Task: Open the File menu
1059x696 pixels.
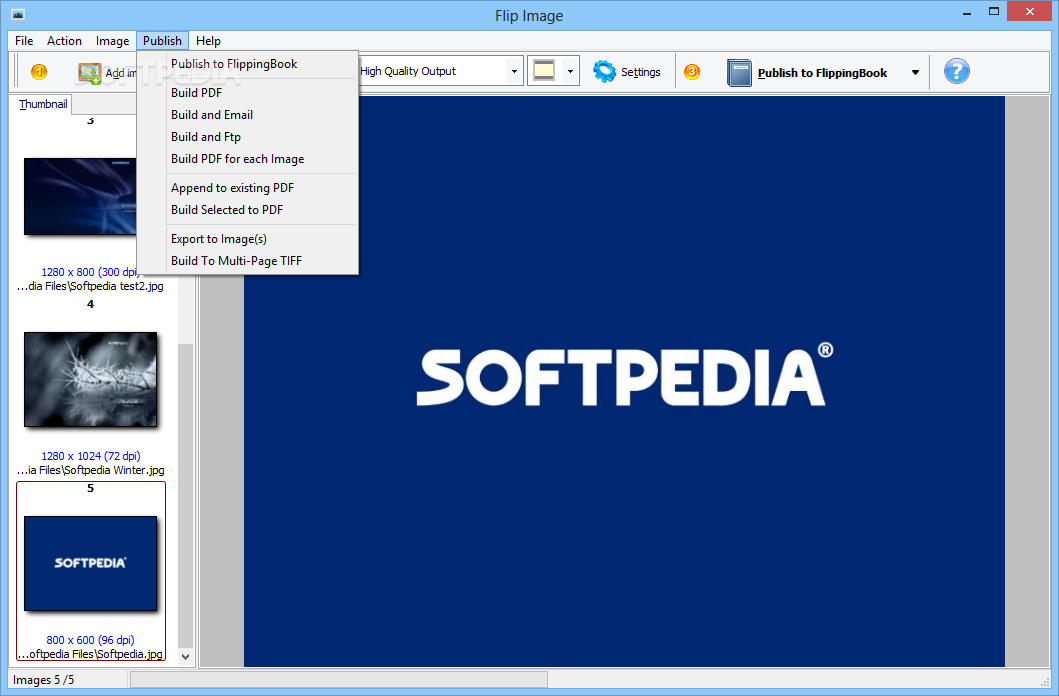Action: point(24,41)
